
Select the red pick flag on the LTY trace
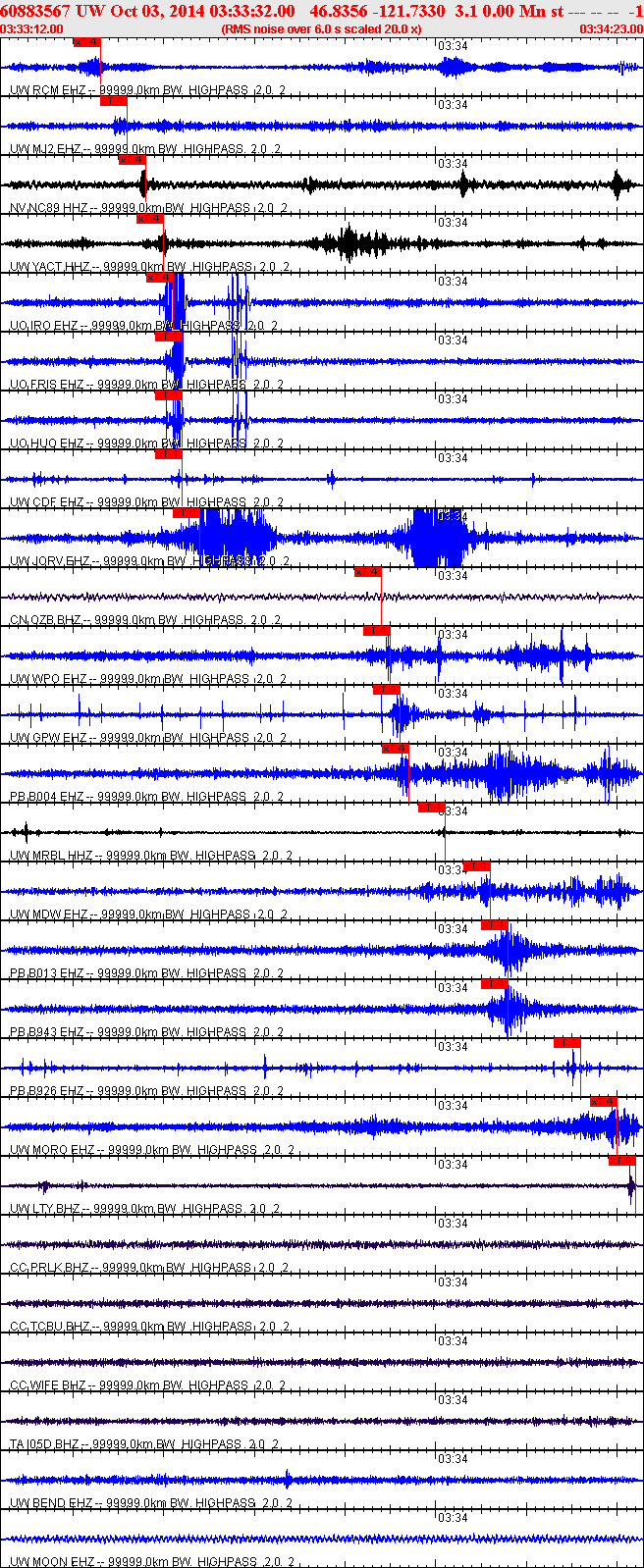622,1161
